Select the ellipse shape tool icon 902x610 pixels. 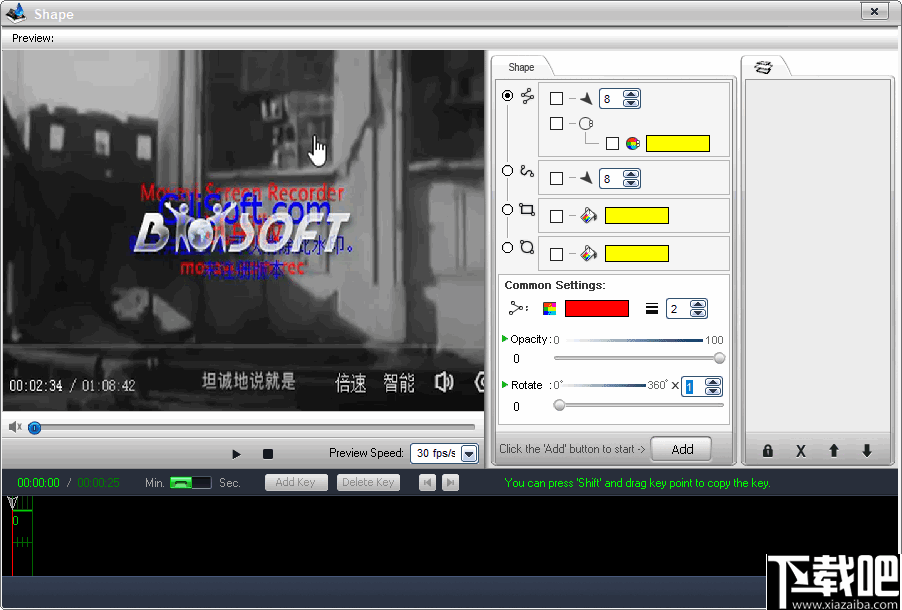pos(529,247)
